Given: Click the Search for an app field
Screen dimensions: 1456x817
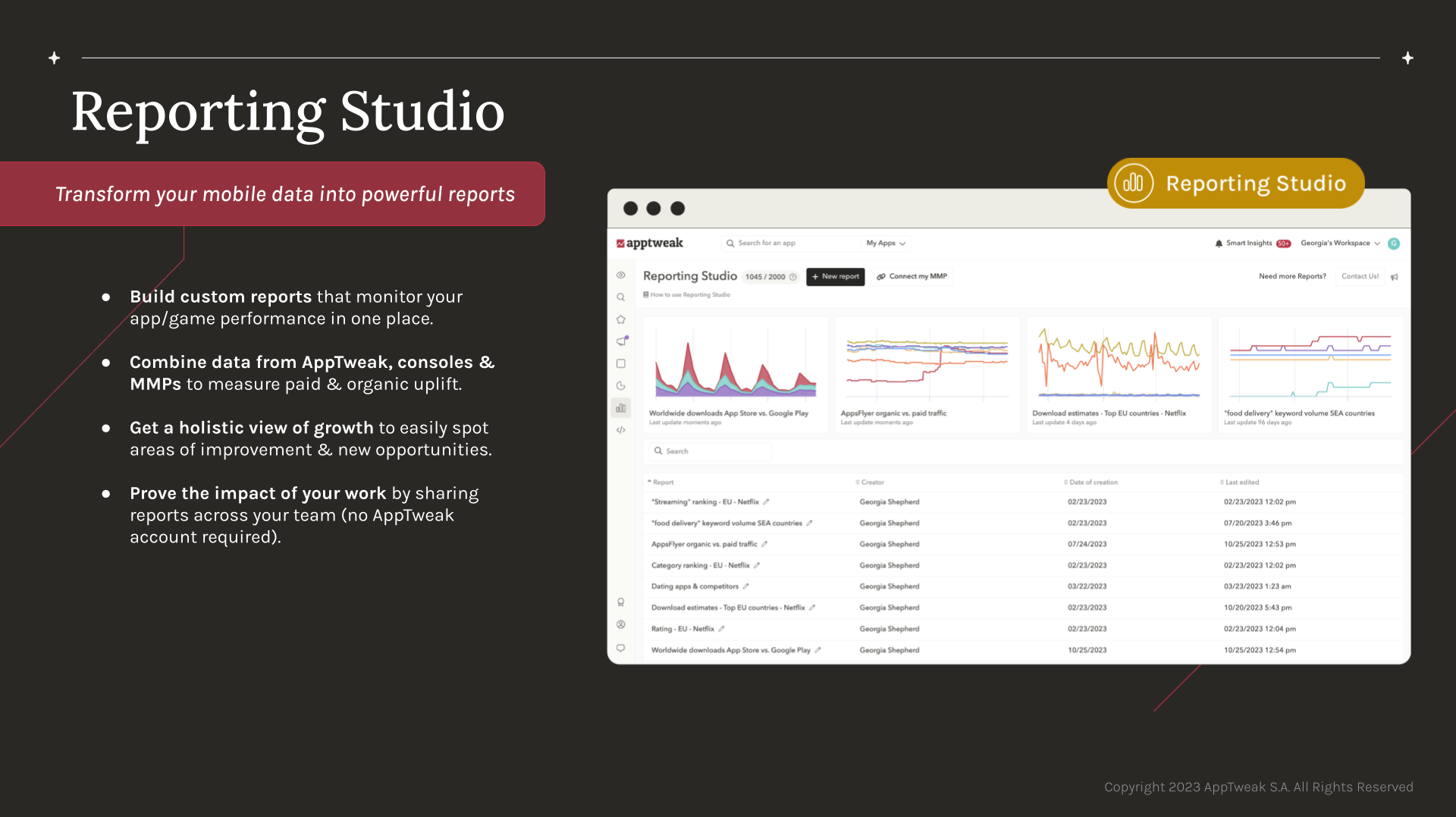Looking at the screenshot, I should [790, 244].
